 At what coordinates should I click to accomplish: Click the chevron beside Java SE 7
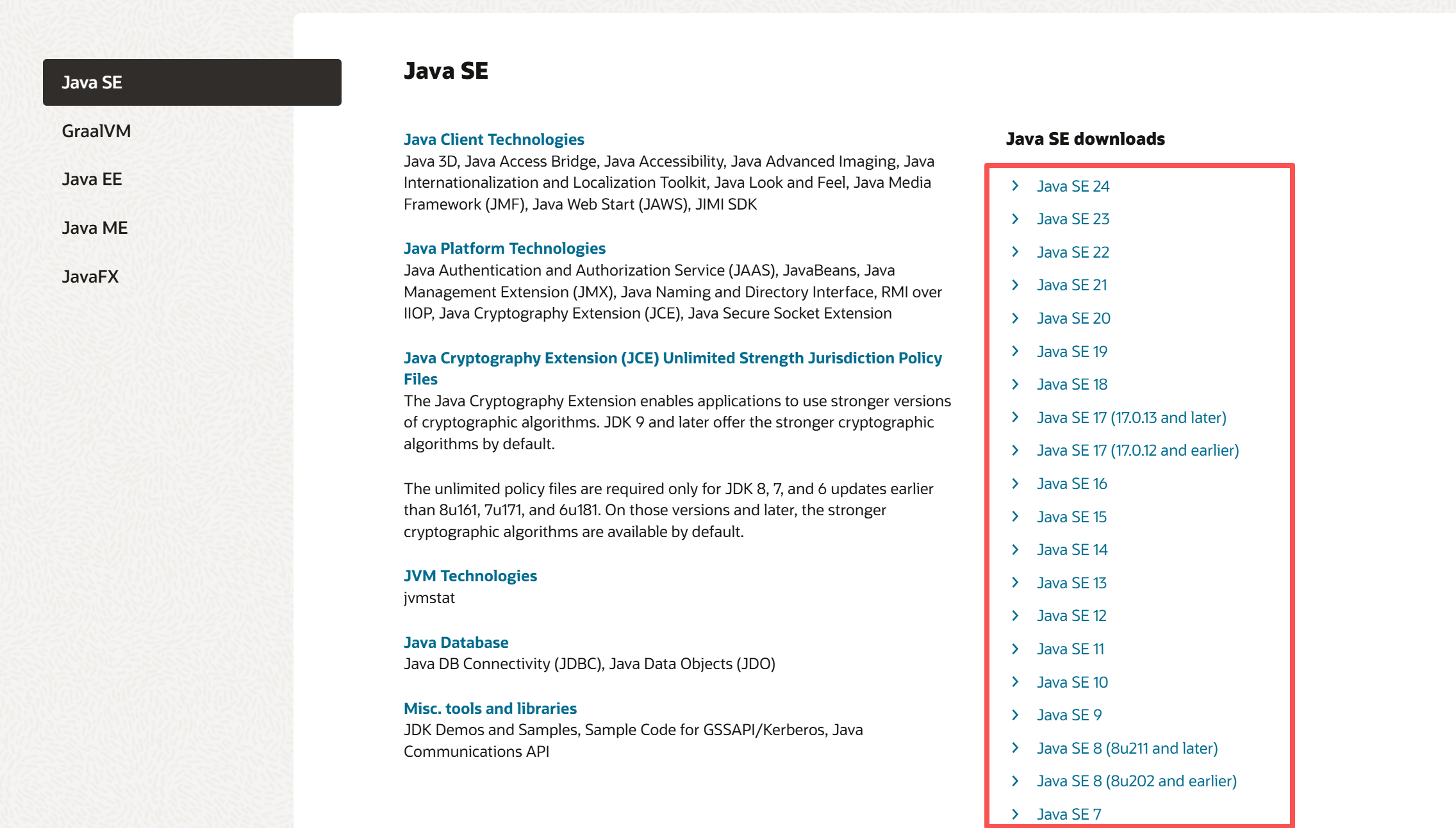point(1015,814)
